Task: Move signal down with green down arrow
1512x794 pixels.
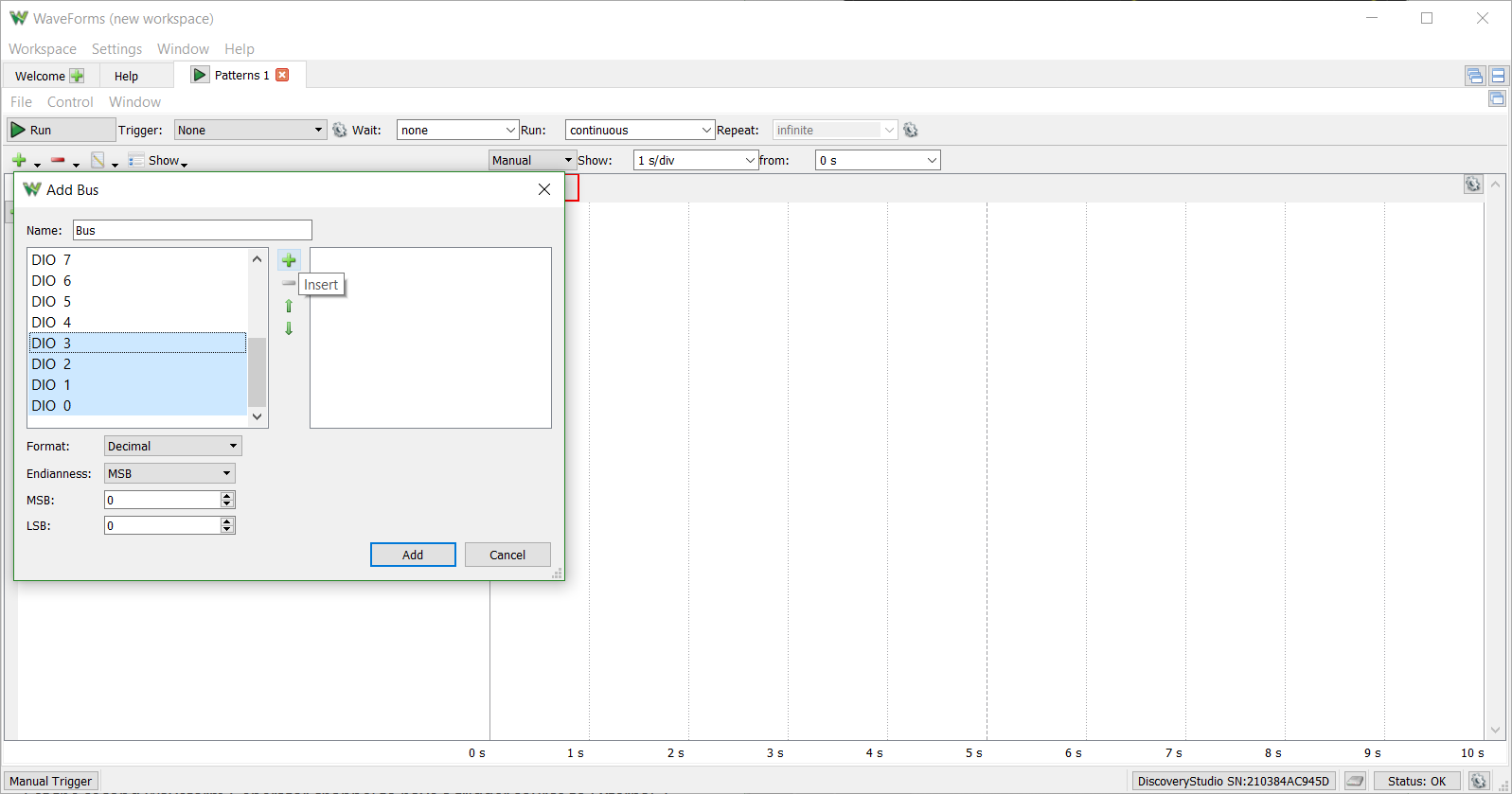Action: pos(289,328)
